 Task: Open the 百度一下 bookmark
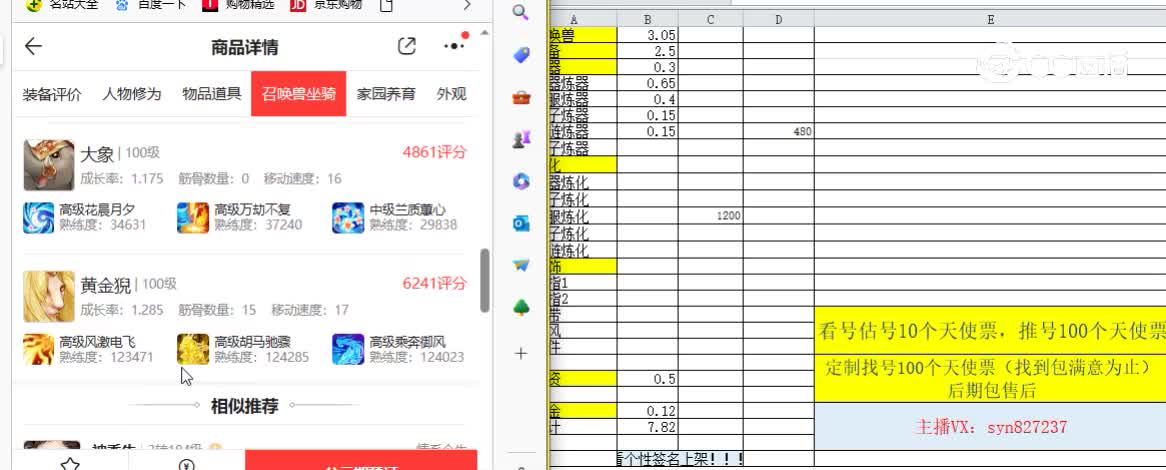(152, 5)
